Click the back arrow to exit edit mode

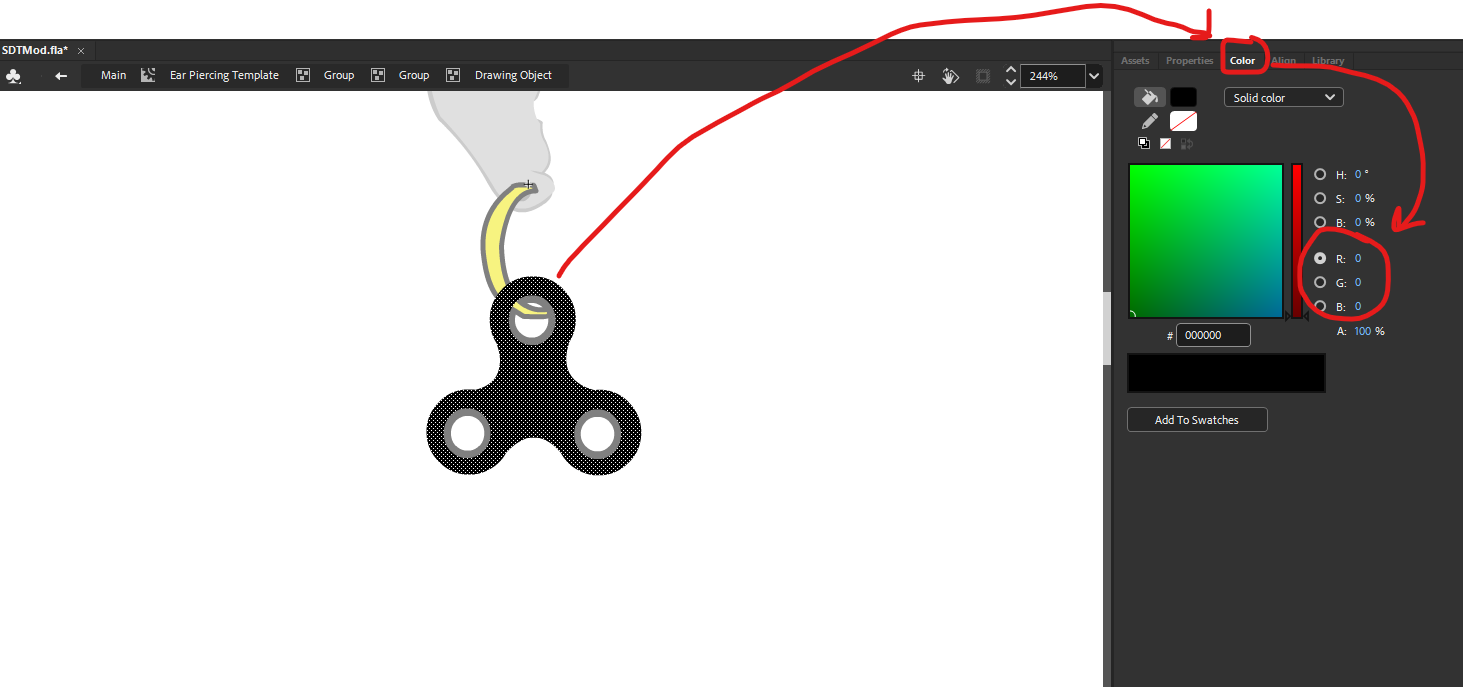pyautogui.click(x=61, y=76)
